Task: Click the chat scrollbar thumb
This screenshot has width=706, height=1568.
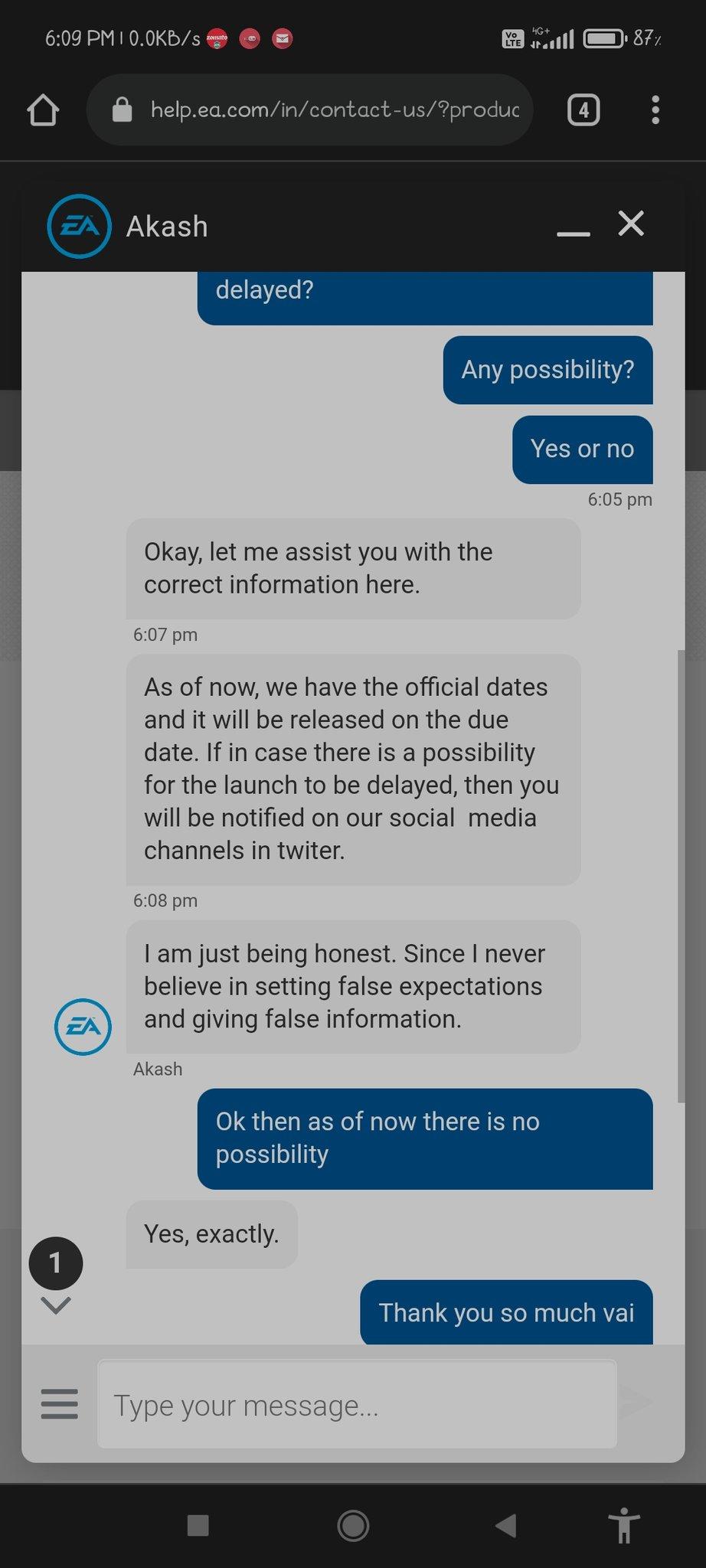Action: point(681,876)
